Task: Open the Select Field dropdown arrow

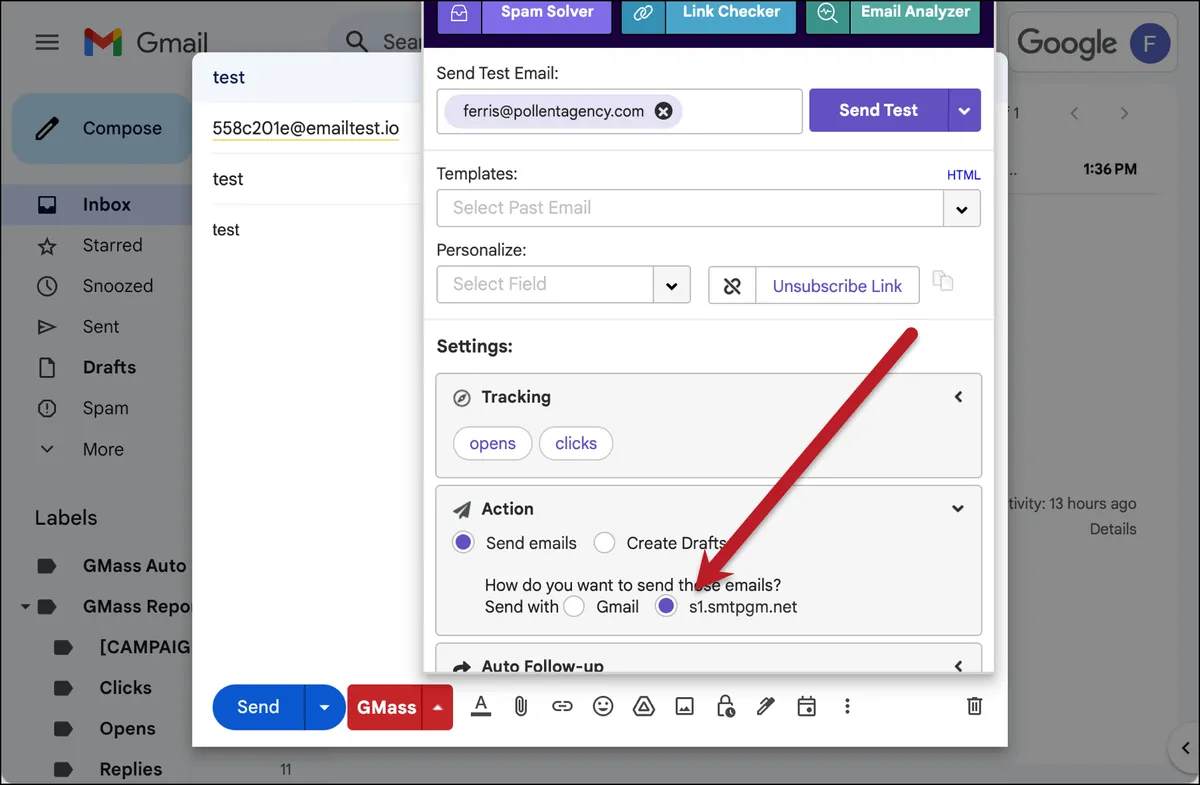Action: pos(672,285)
